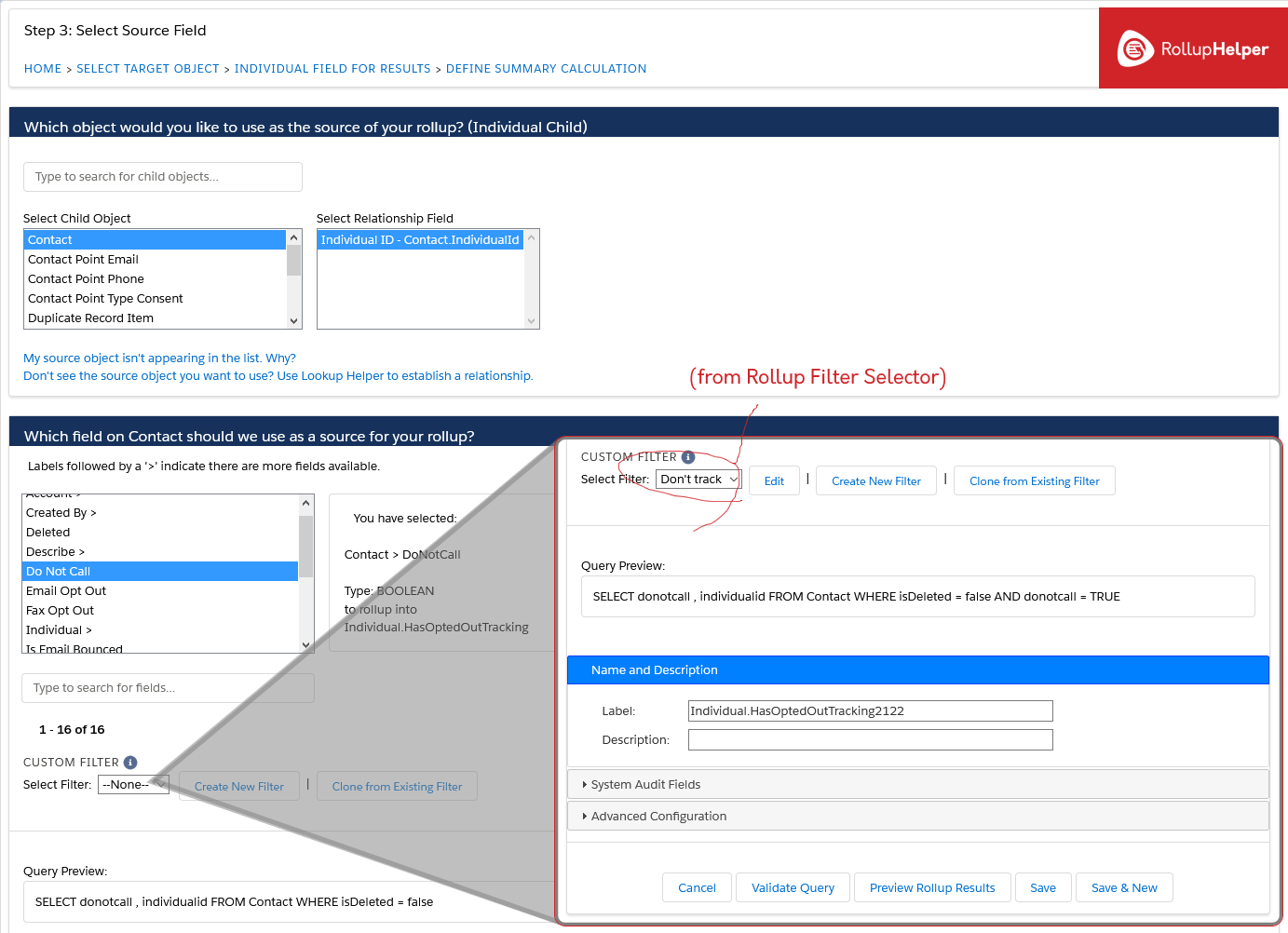Expand the Created By > field
Screen dimensions: 1288x933
pos(160,513)
